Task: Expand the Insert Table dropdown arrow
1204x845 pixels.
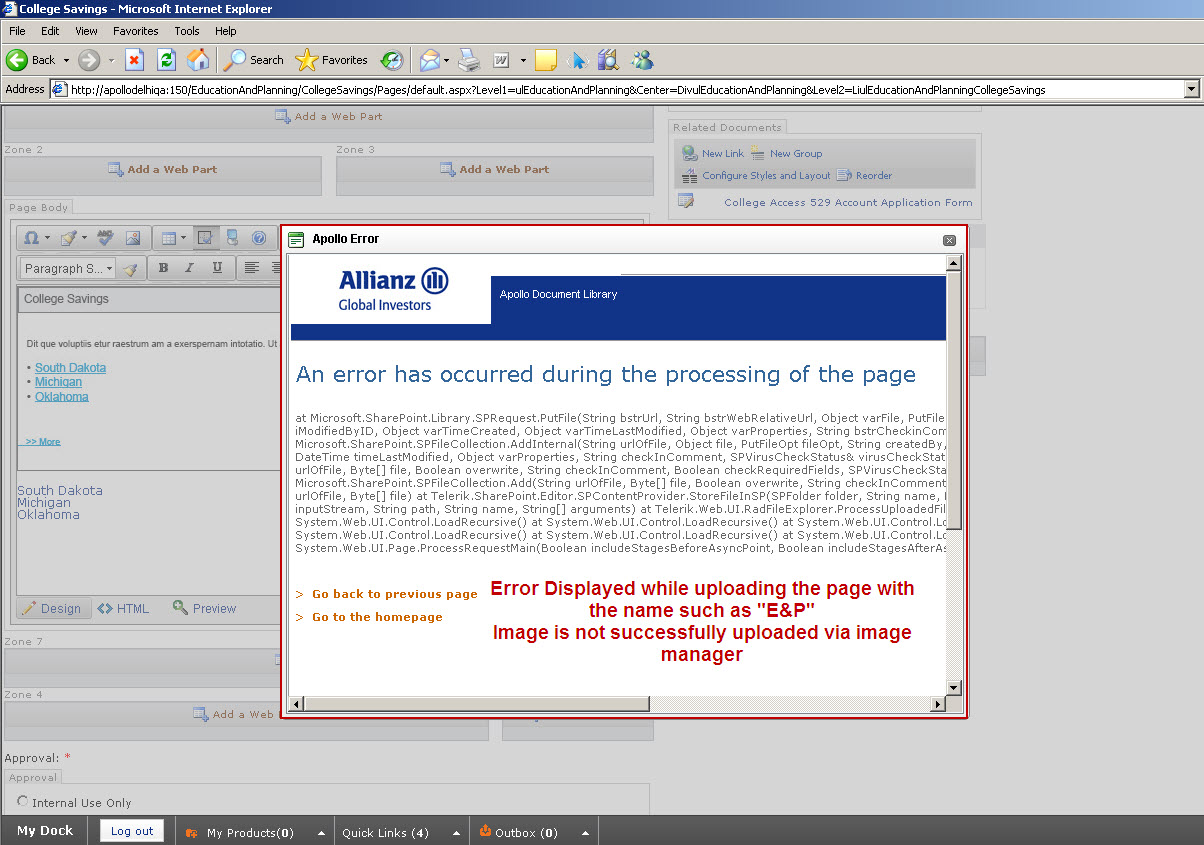Action: coord(185,238)
